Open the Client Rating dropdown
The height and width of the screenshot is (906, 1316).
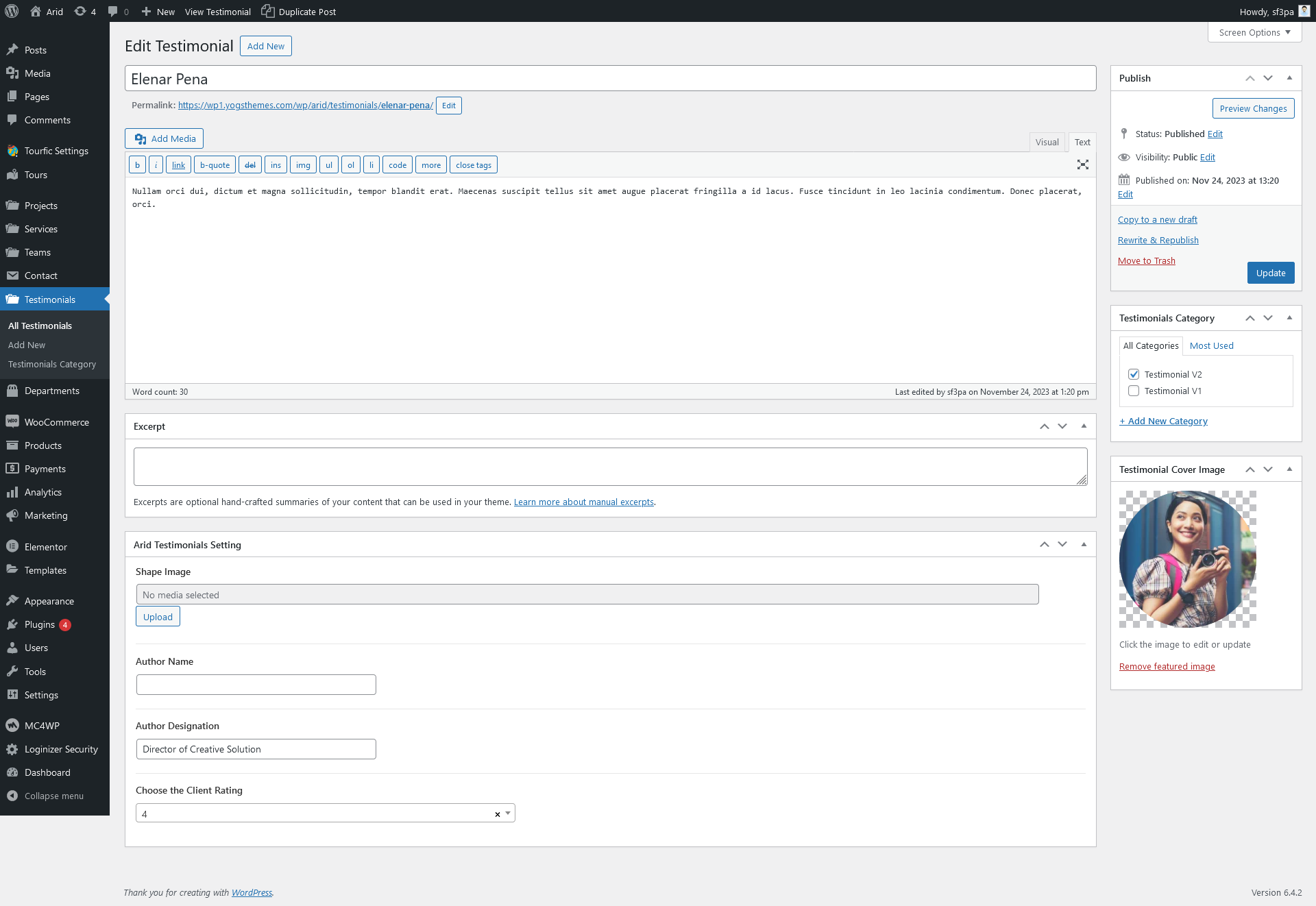click(508, 813)
